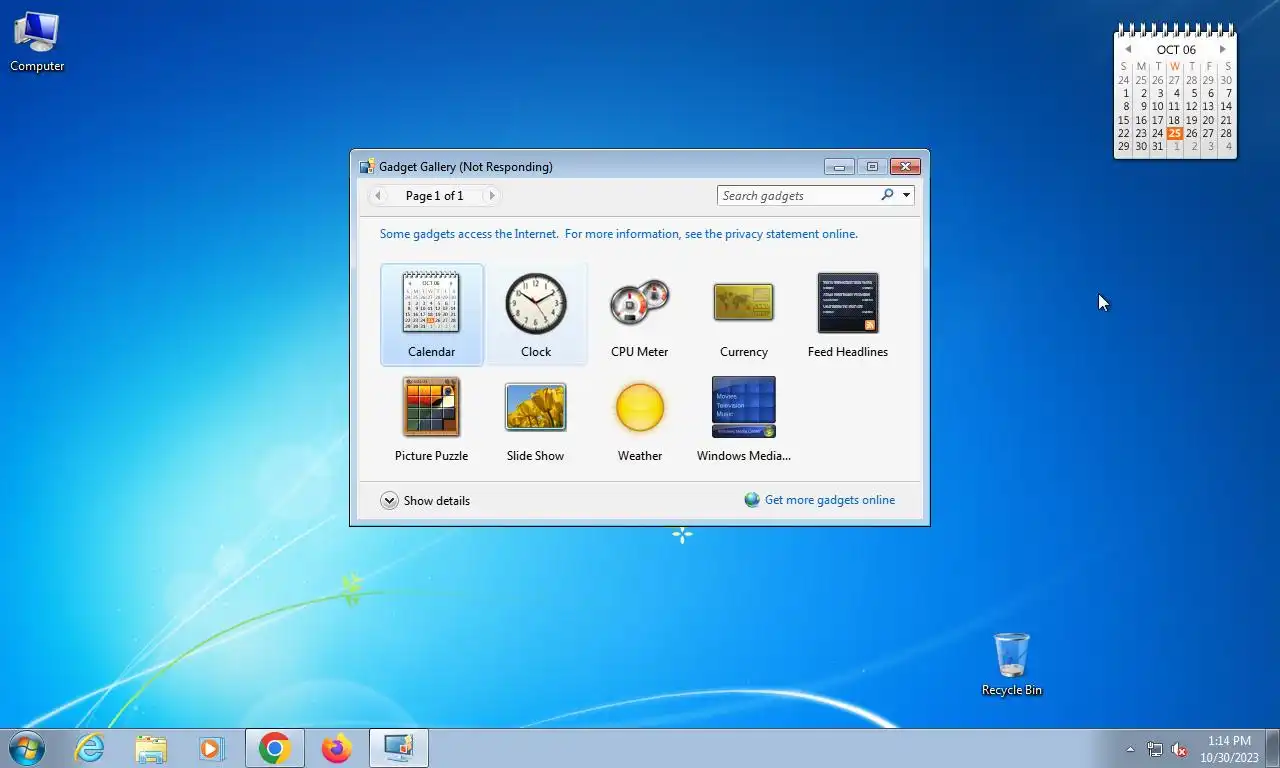Viewport: 1280px width, 768px height.
Task: Maximize the Gadget Gallery window
Action: pyautogui.click(x=872, y=166)
